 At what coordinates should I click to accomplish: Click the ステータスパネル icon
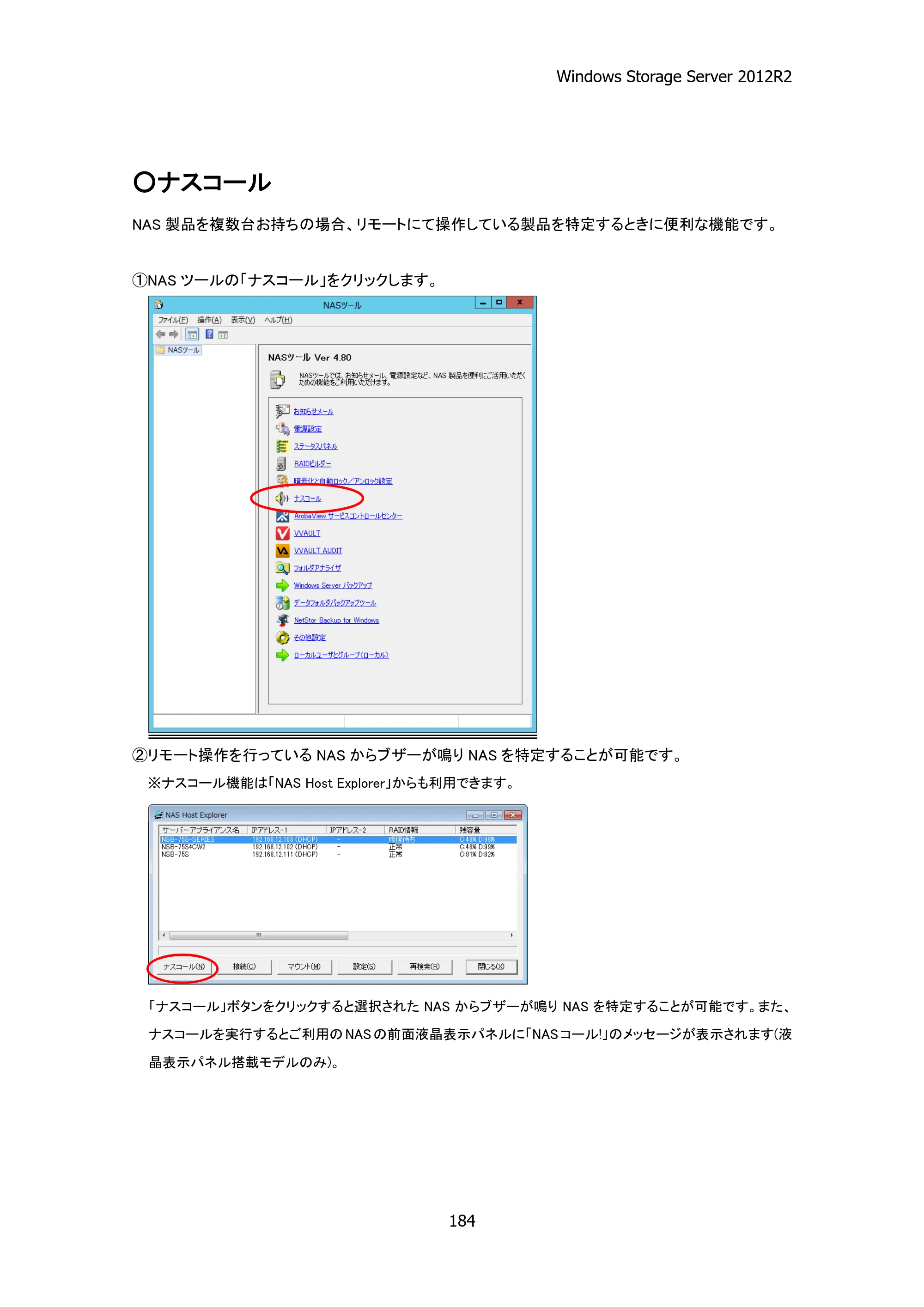(x=282, y=446)
